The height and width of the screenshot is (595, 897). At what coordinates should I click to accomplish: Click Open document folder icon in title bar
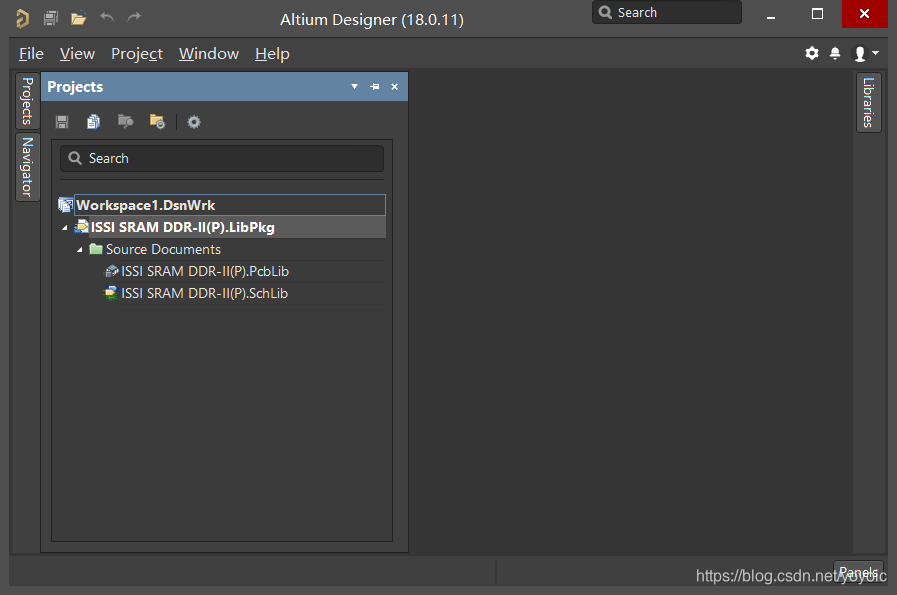point(78,19)
